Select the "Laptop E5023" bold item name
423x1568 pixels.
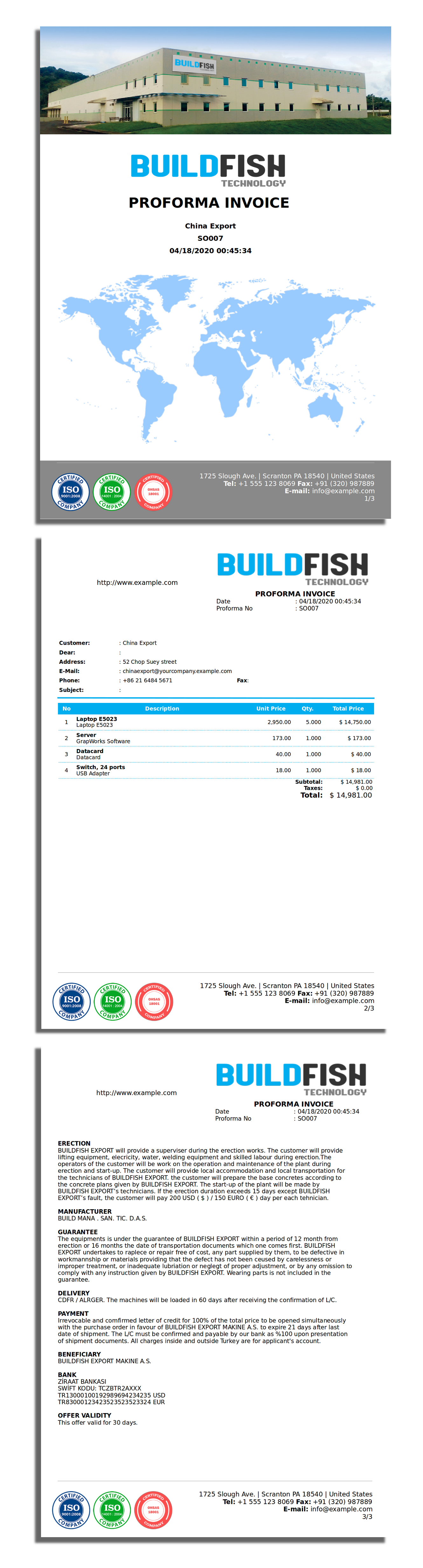(97, 719)
